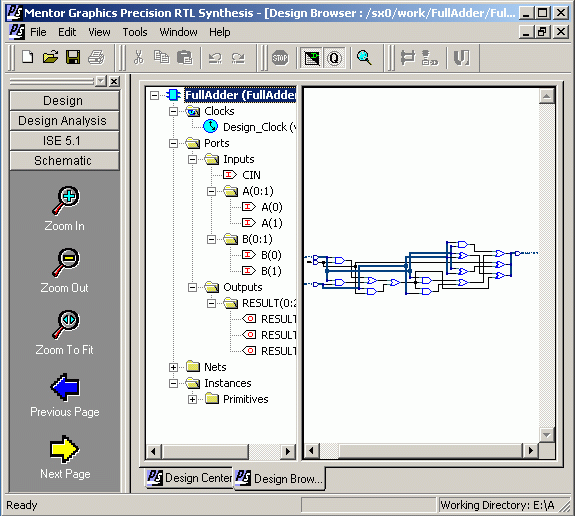Select the A(1) tree item

click(272, 223)
